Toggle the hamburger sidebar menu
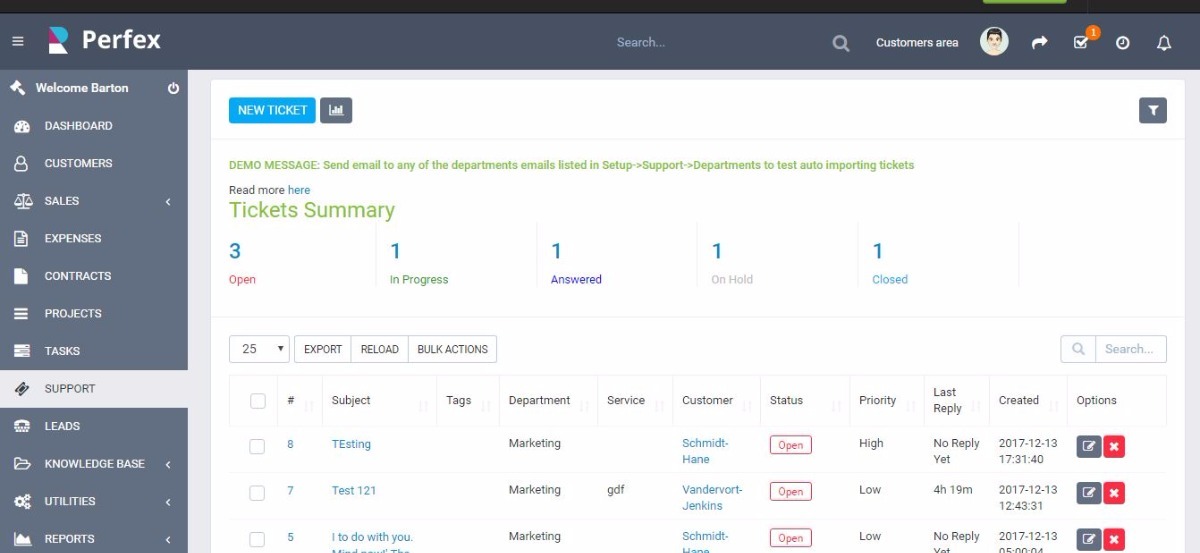The height and width of the screenshot is (553, 1200). click(x=17, y=42)
